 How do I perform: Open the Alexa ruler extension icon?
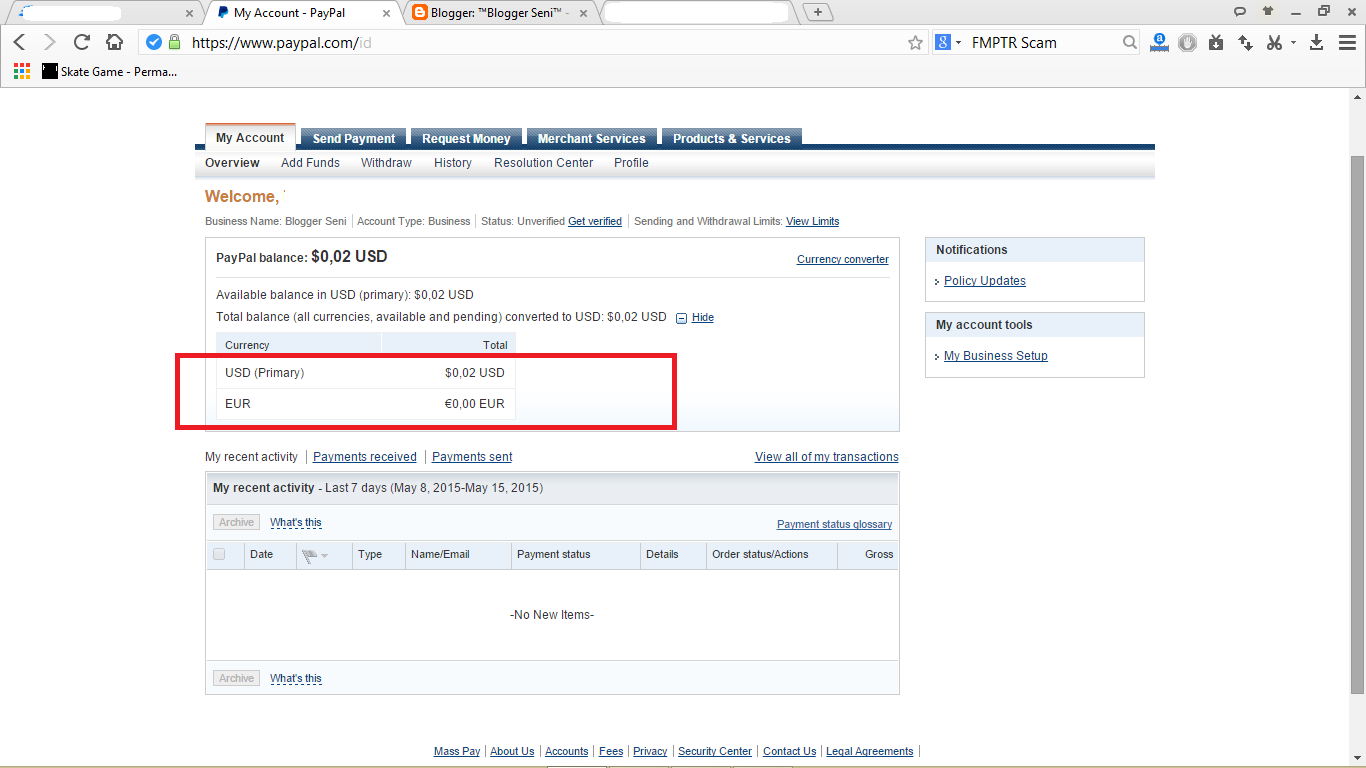point(1159,42)
